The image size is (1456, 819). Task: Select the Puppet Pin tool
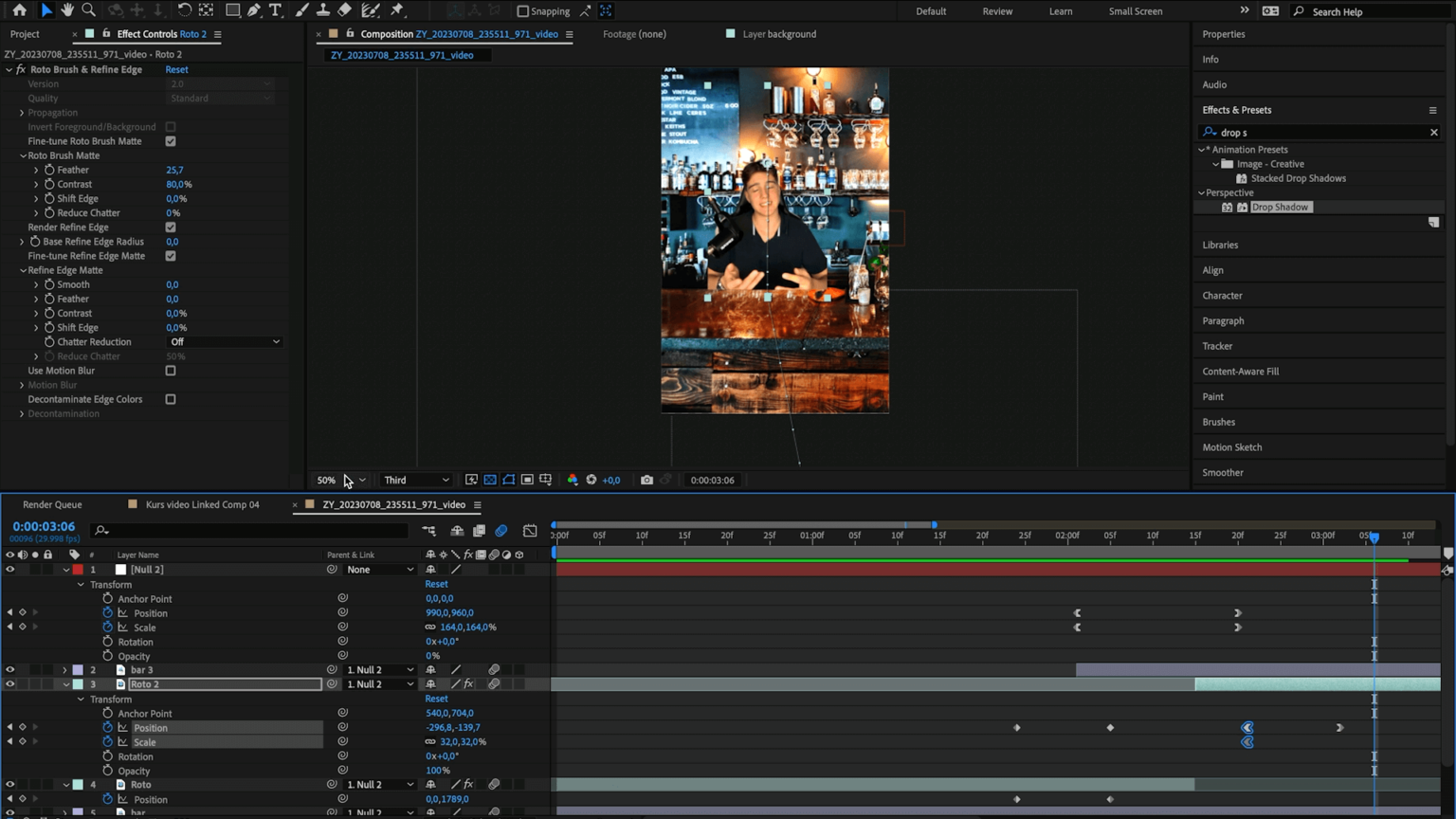397,10
